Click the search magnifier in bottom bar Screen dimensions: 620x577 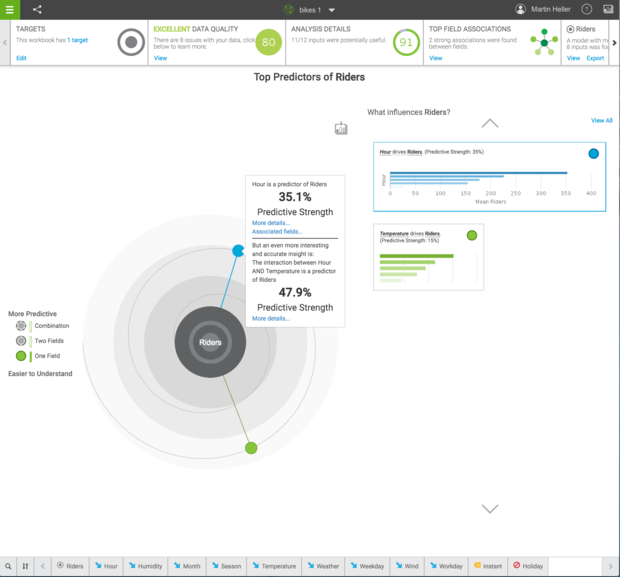[x=8, y=566]
